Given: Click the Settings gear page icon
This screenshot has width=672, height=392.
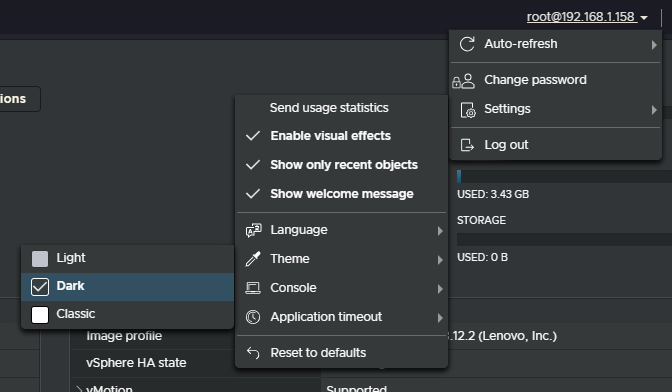Looking at the screenshot, I should click(x=468, y=110).
